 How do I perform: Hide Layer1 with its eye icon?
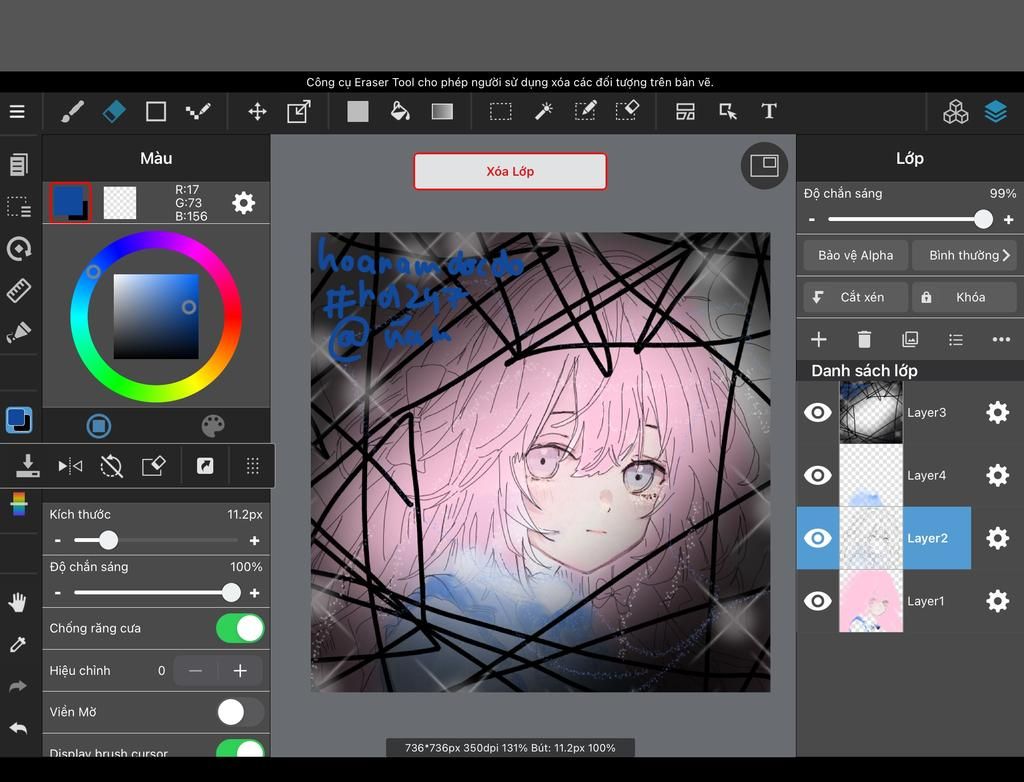tap(818, 600)
